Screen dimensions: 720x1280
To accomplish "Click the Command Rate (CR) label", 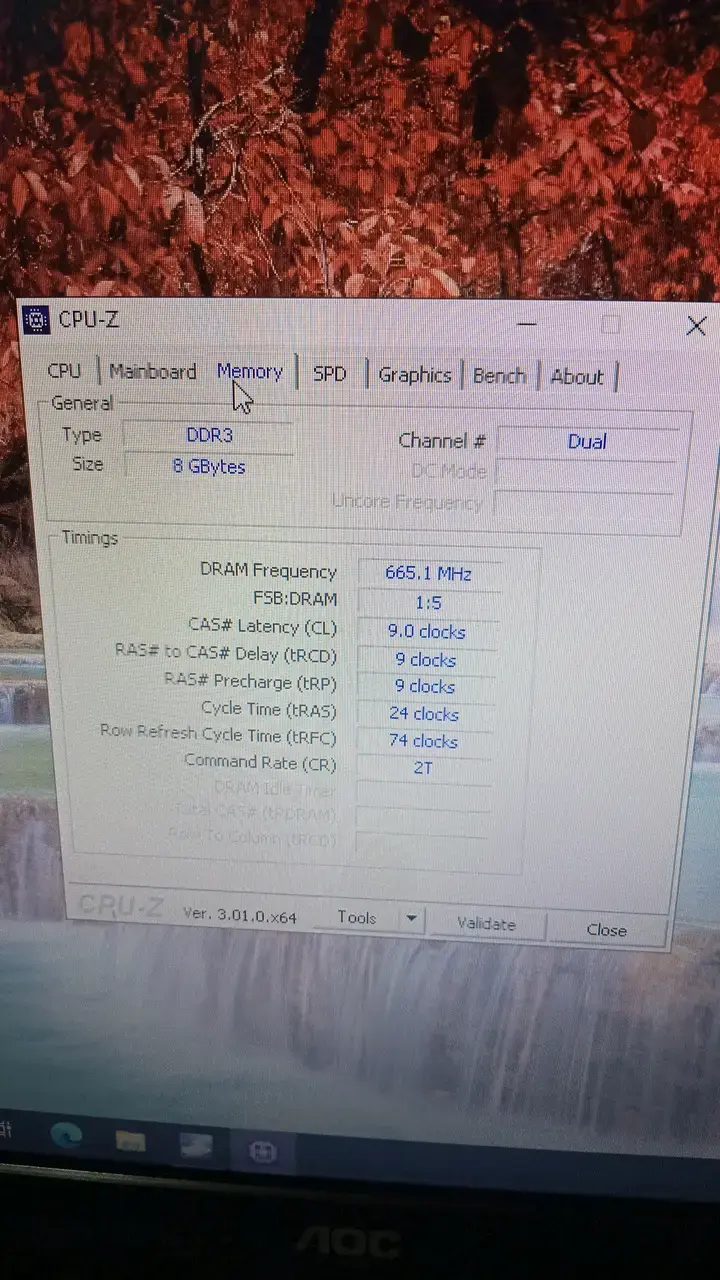I will (x=260, y=762).
